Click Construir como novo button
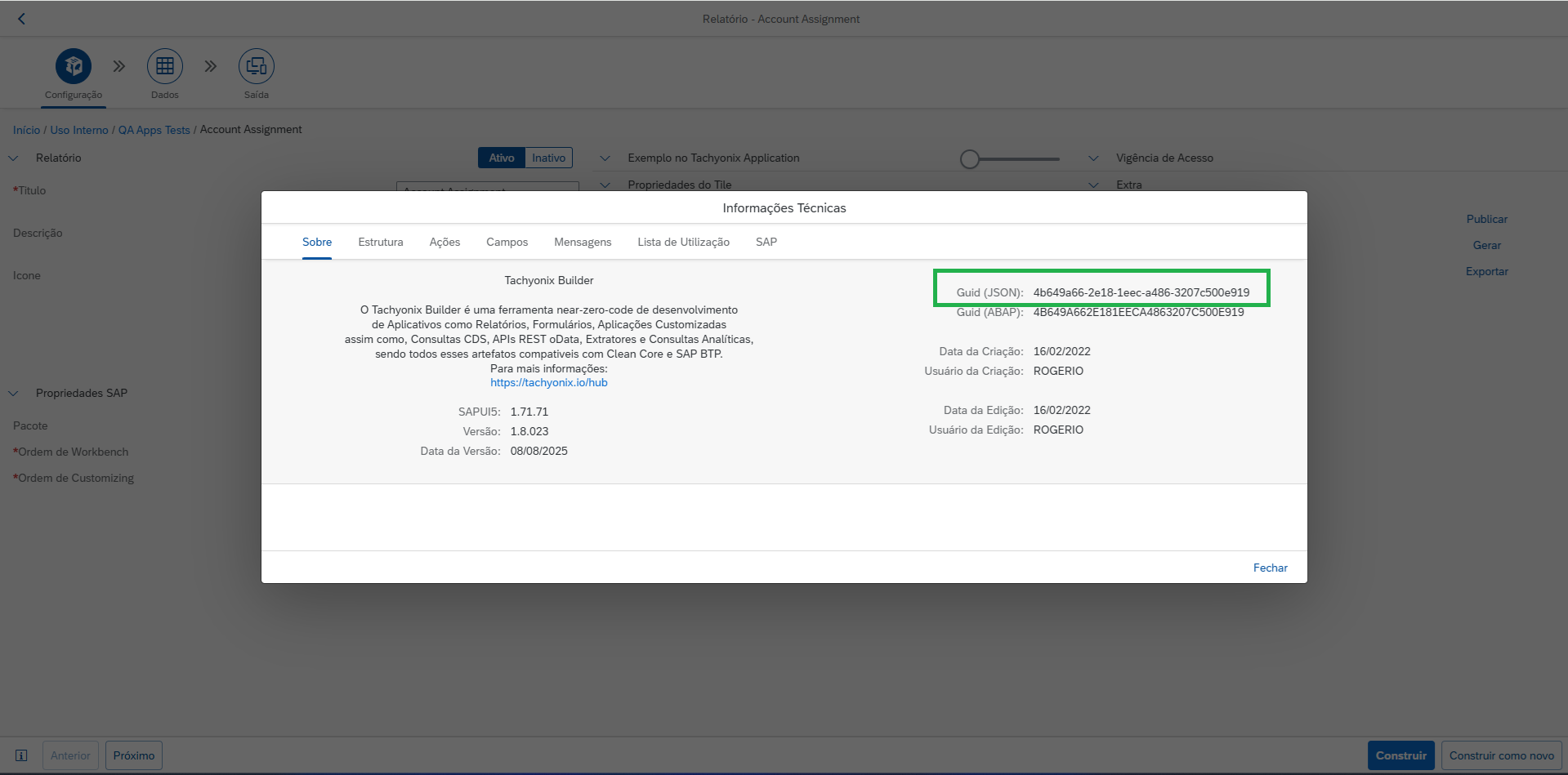Image resolution: width=1568 pixels, height=775 pixels. click(x=1502, y=755)
